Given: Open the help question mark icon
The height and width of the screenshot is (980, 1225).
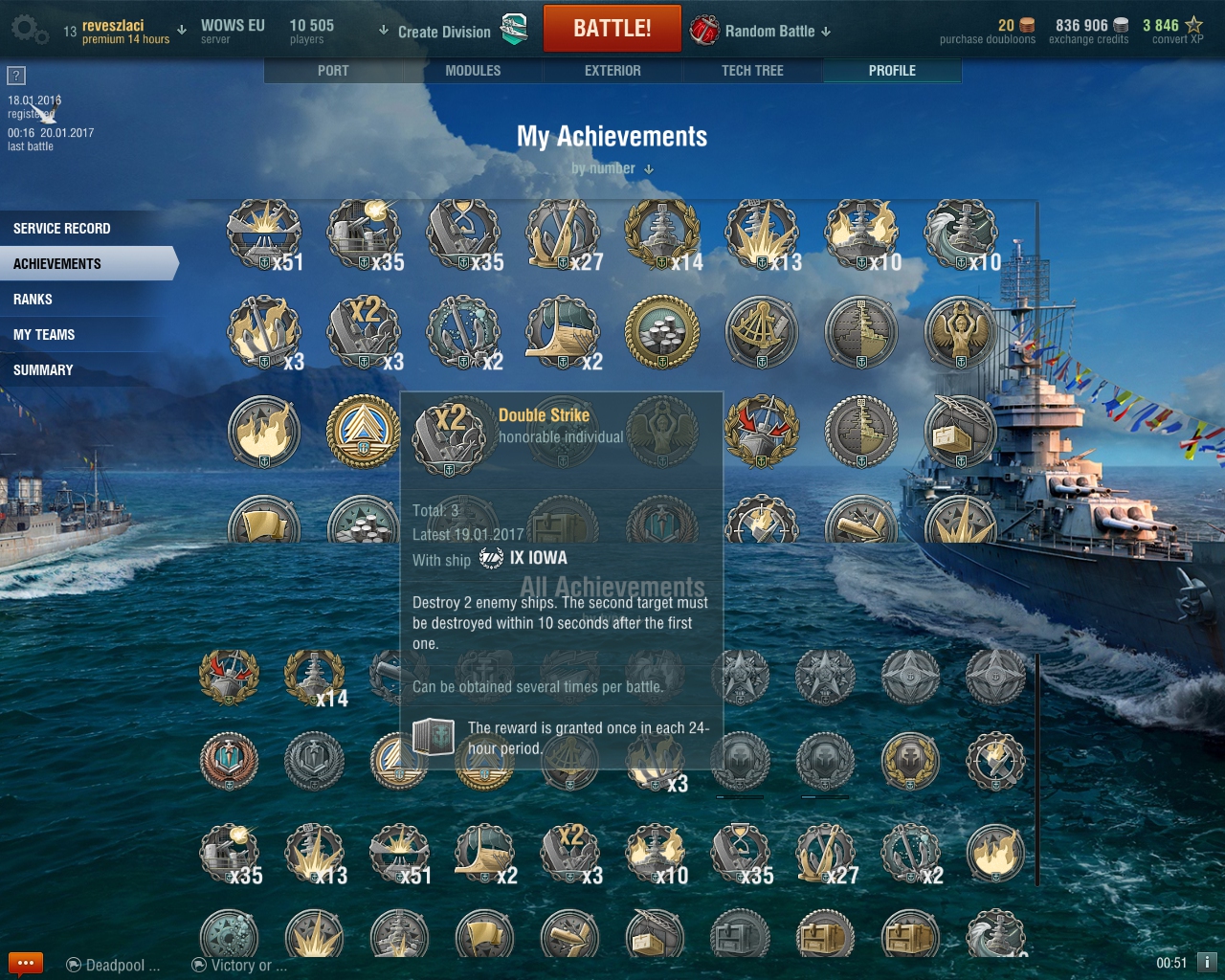Looking at the screenshot, I should (x=16, y=75).
